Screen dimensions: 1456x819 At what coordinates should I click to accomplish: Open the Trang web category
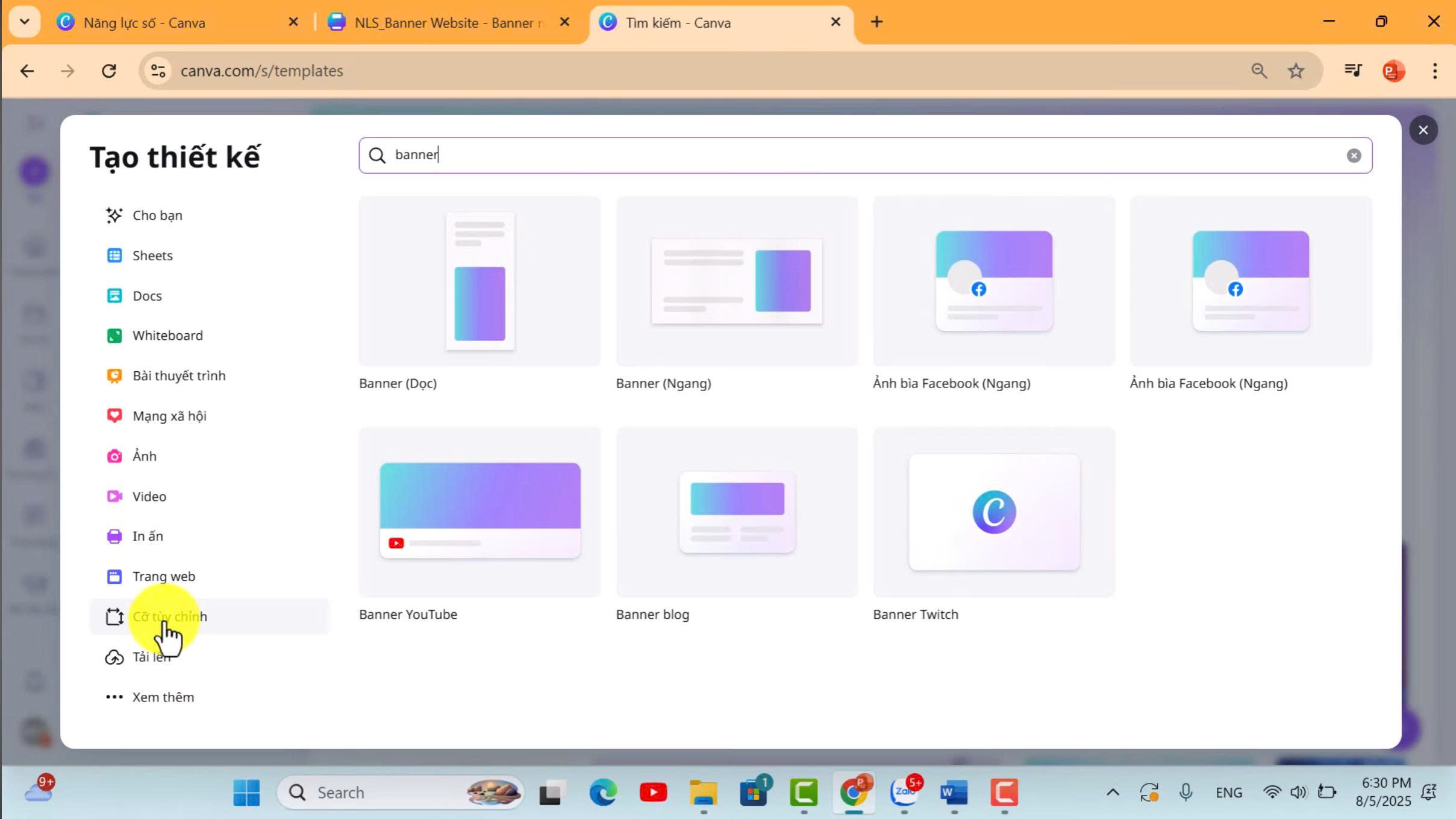click(x=163, y=577)
